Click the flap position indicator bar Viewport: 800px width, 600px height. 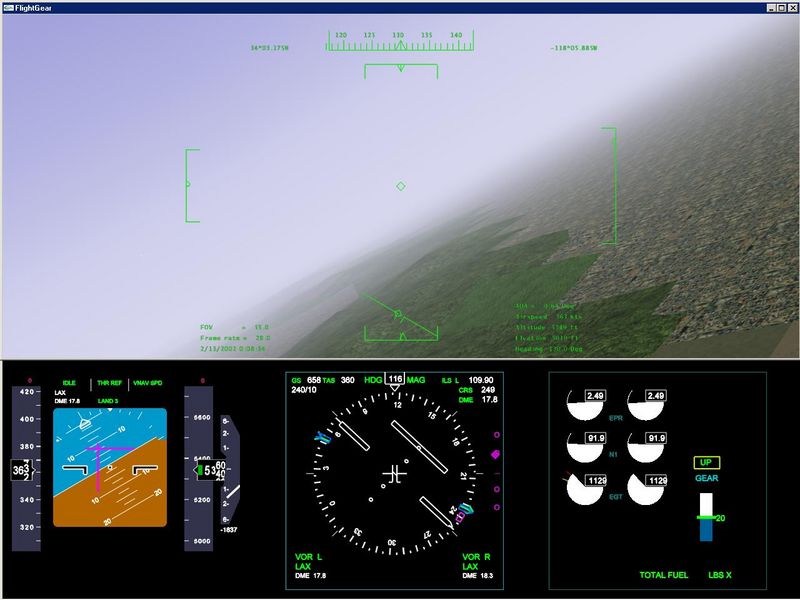coord(707,517)
